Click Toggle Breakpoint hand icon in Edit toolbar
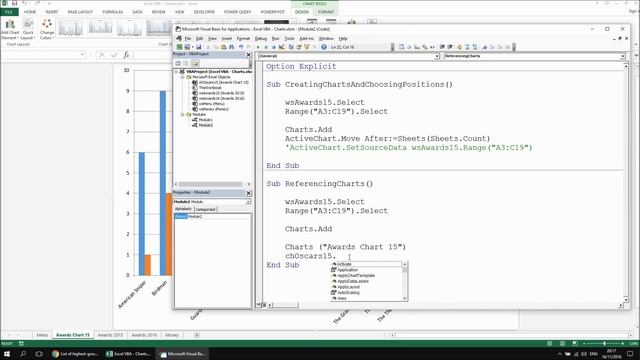Image resolution: width=640 pixels, height=360 pixels. tap(459, 47)
